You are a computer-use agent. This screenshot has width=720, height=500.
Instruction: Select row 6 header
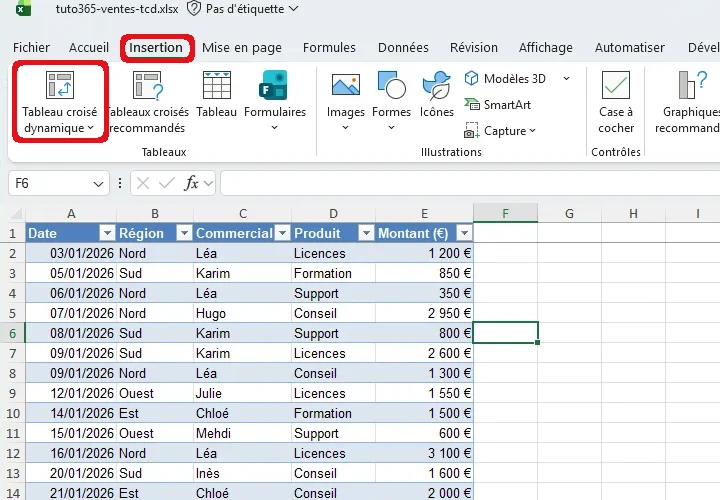[x=12, y=333]
